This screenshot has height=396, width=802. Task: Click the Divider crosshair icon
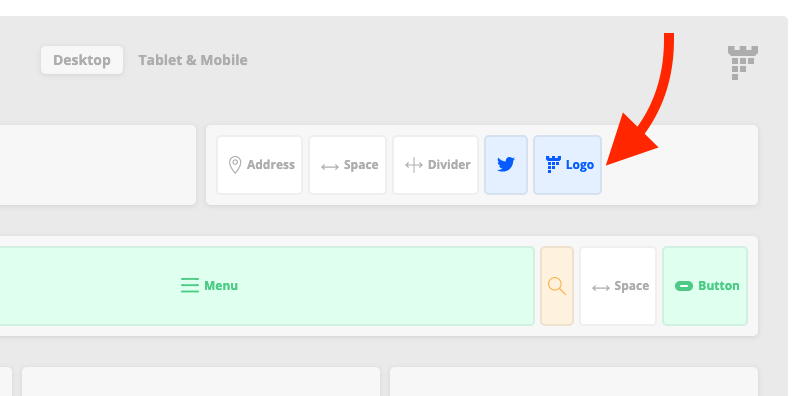click(x=413, y=165)
